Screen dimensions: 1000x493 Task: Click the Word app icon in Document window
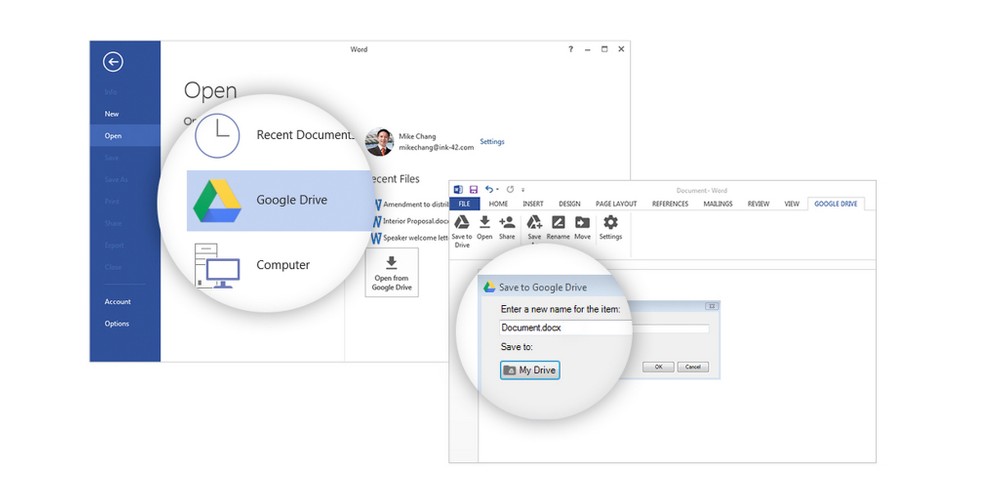458,189
